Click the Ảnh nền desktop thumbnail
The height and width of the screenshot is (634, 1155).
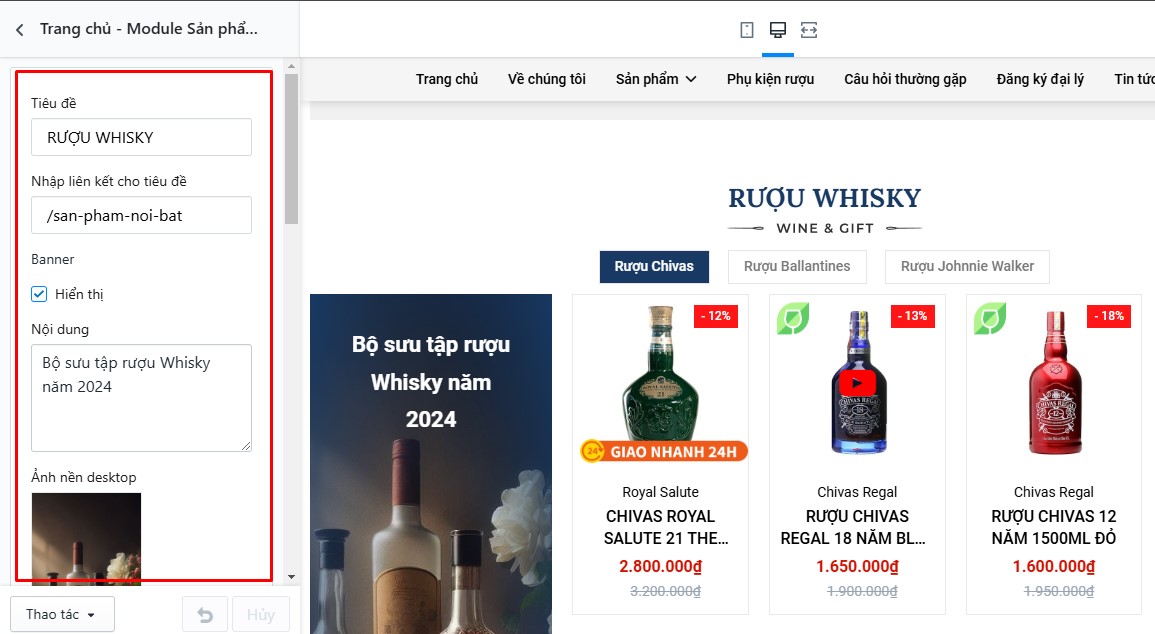[x=86, y=539]
